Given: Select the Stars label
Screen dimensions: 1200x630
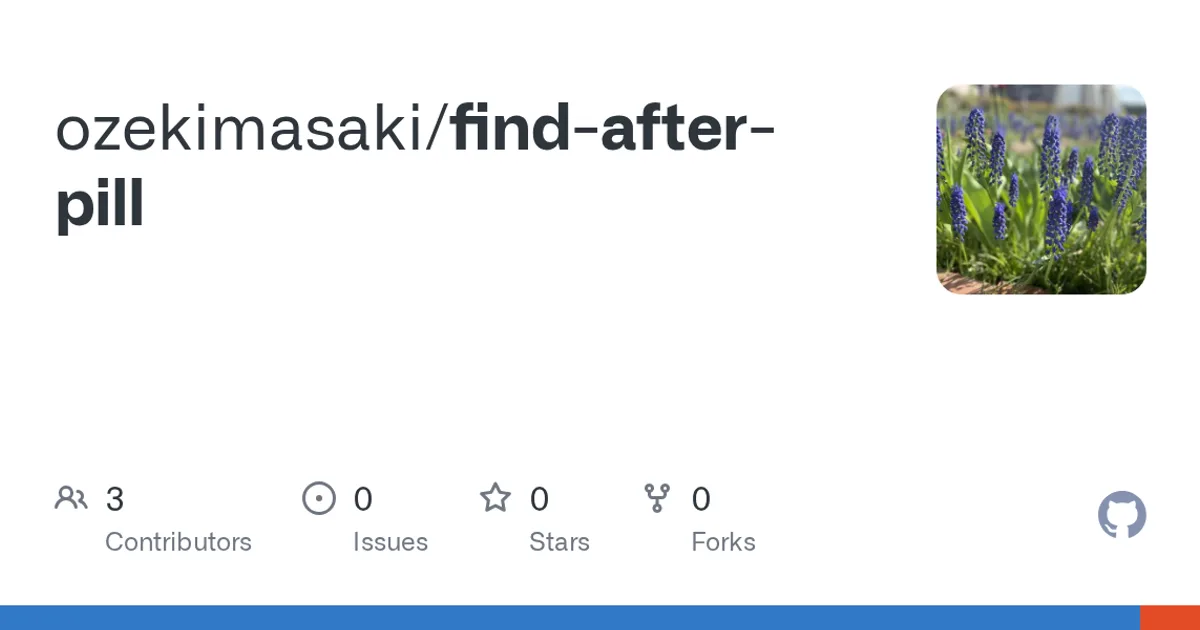Looking at the screenshot, I should click(559, 542).
